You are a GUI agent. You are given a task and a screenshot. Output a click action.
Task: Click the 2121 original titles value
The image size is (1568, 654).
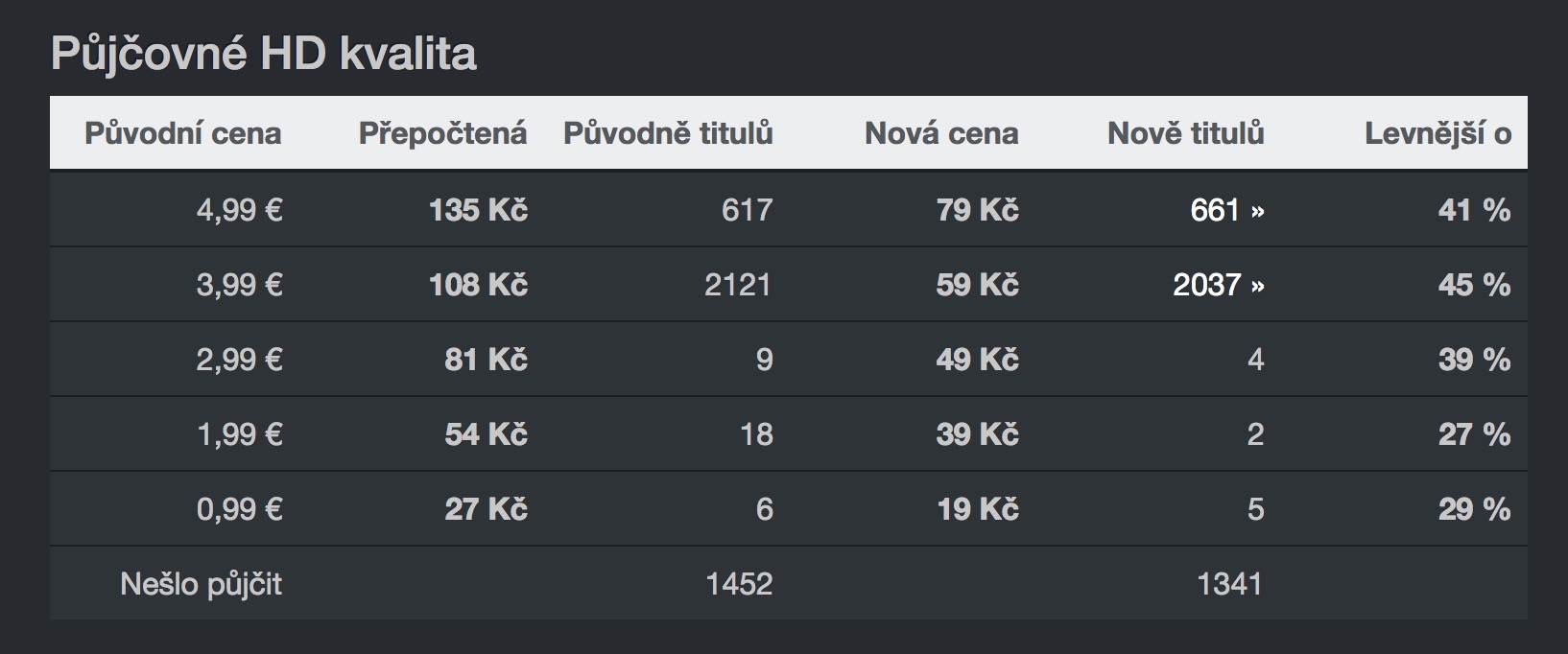coord(738,285)
